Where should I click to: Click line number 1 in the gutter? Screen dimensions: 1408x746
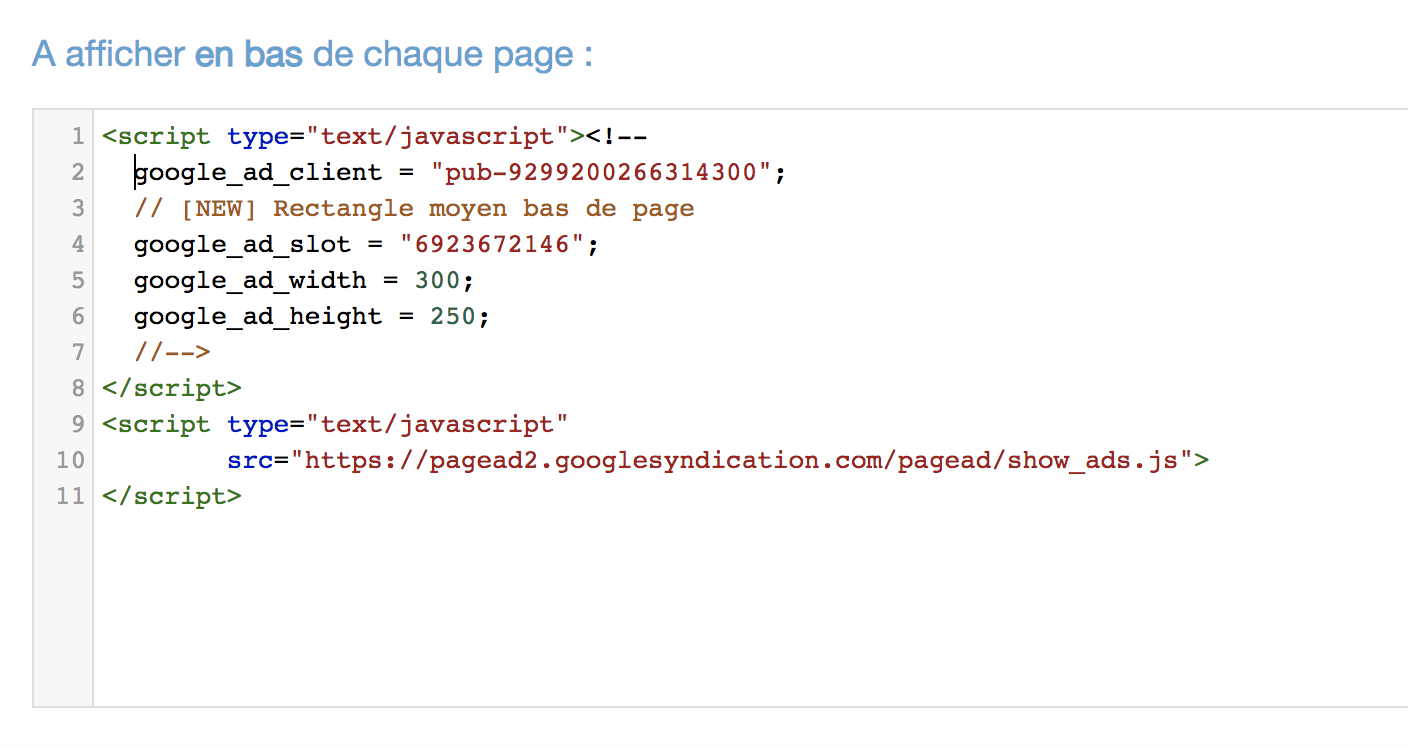[78, 136]
